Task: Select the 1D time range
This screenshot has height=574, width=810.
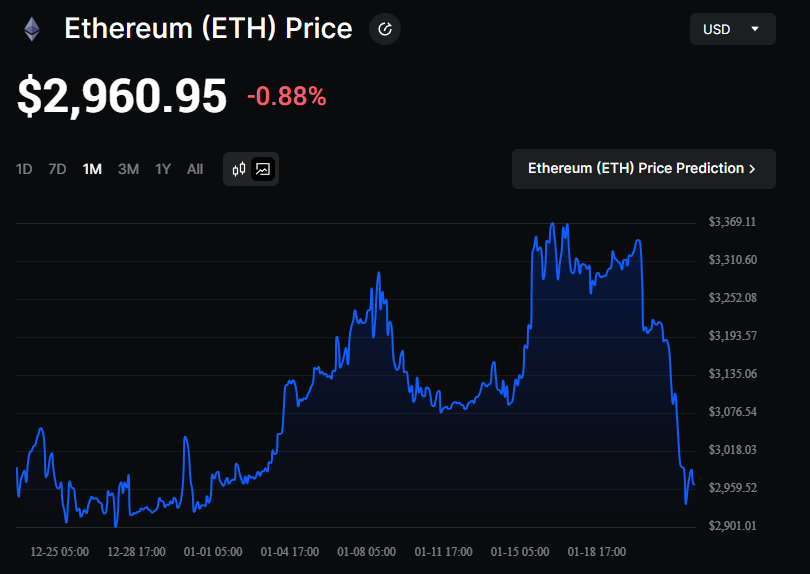Action: coord(24,169)
